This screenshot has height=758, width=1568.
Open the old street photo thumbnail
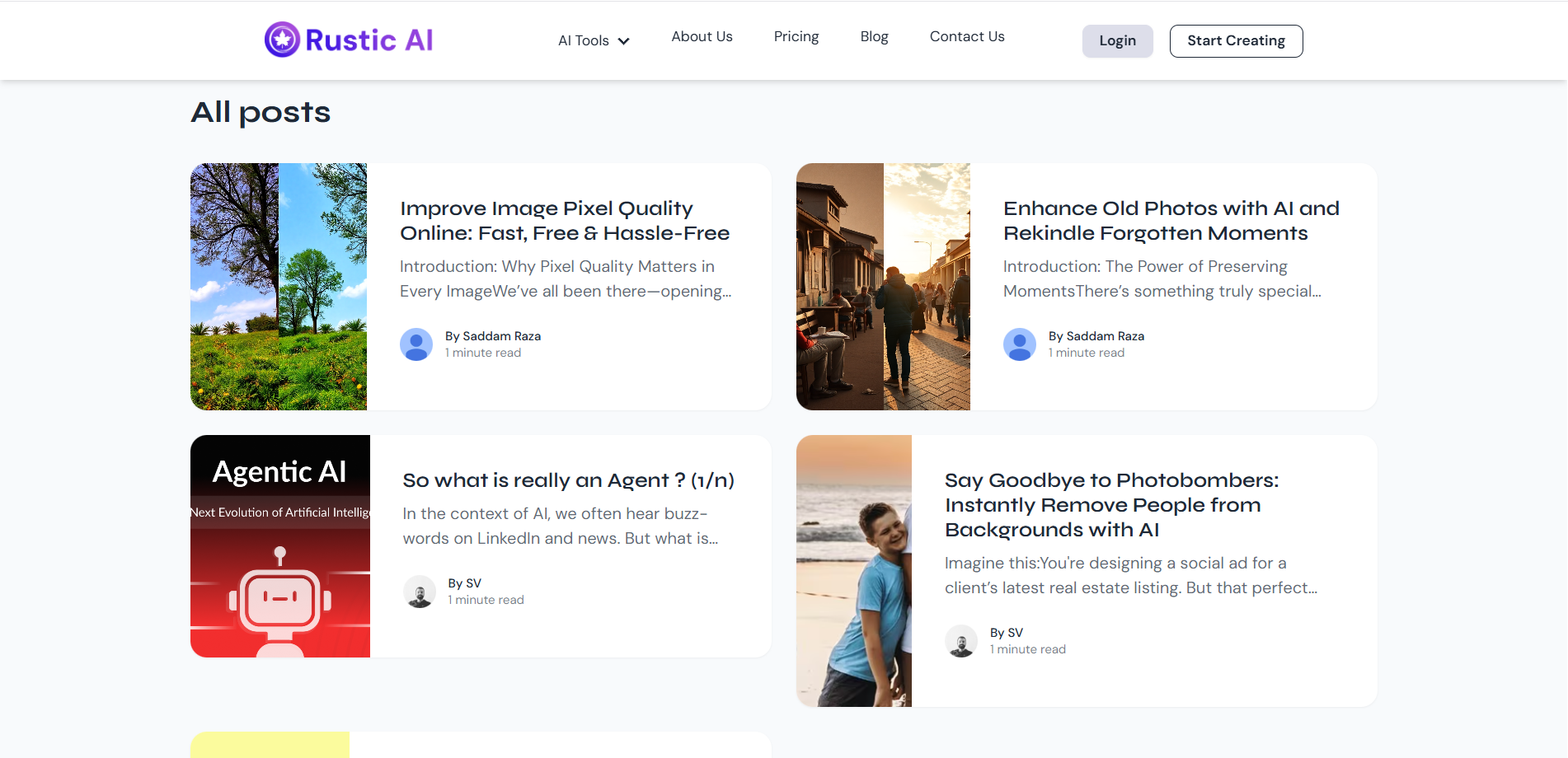coord(883,287)
